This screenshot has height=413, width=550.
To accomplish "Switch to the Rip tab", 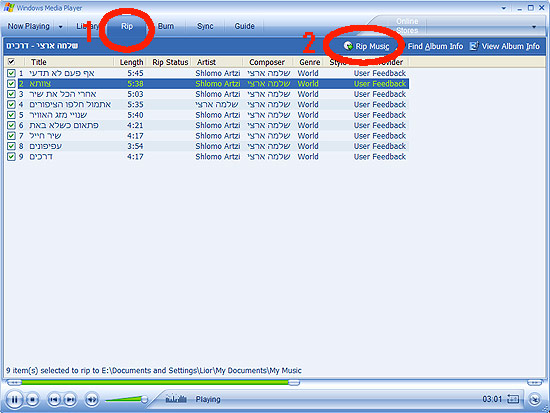I will coord(127,26).
